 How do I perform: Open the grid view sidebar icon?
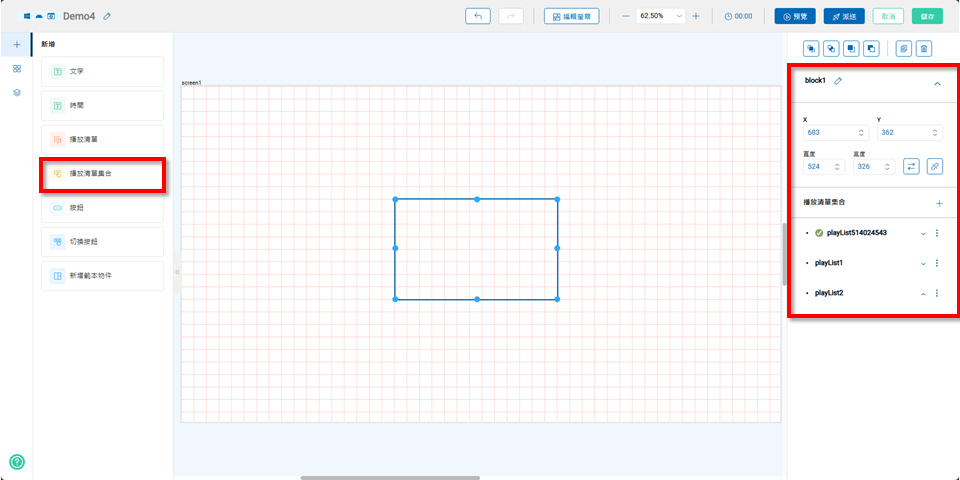(16, 68)
